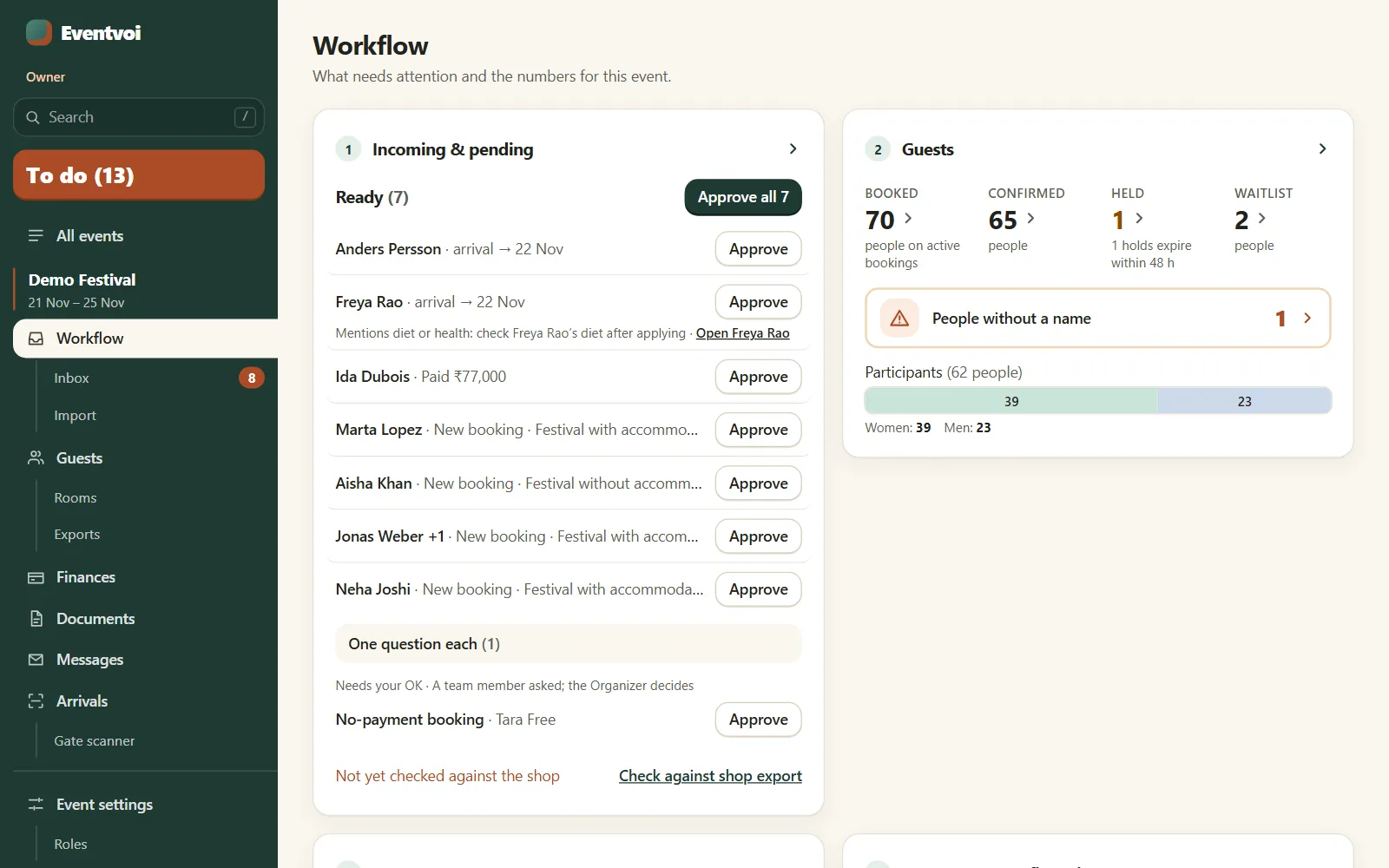The width and height of the screenshot is (1389, 868).
Task: Open the Confirmed 65 chevron
Action: (x=1030, y=219)
